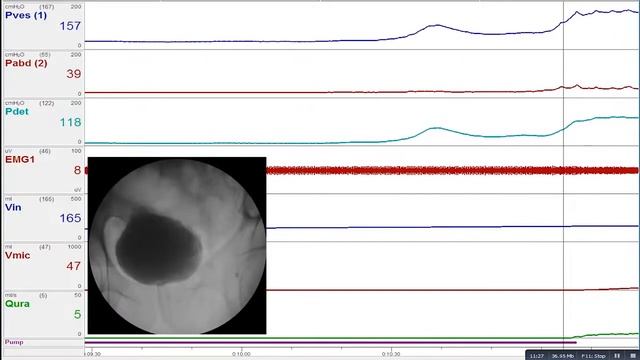Click the Vin value 165
This screenshot has height=360, width=640.
click(x=70, y=218)
